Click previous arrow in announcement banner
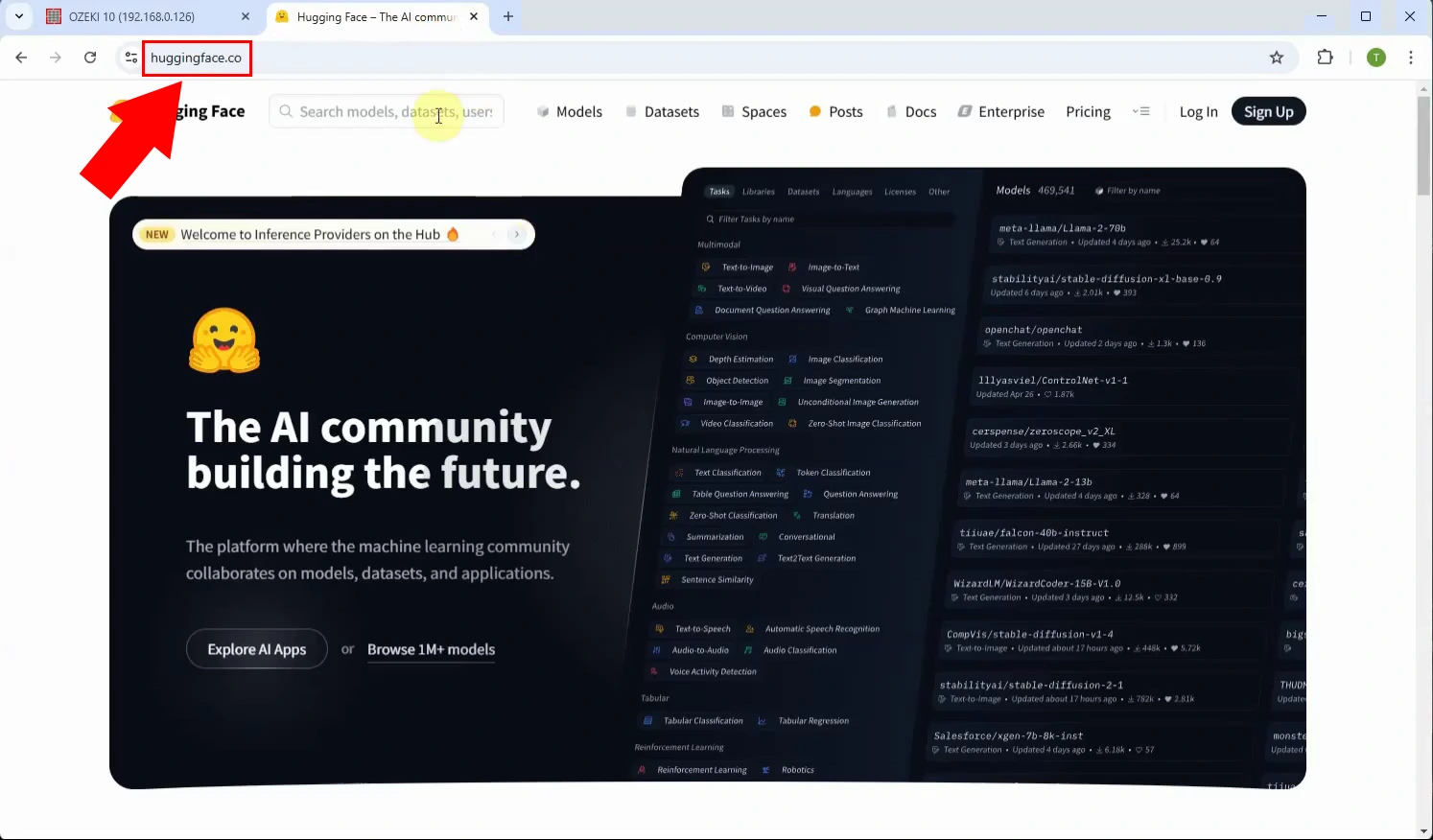The height and width of the screenshot is (840, 1433). coord(495,234)
